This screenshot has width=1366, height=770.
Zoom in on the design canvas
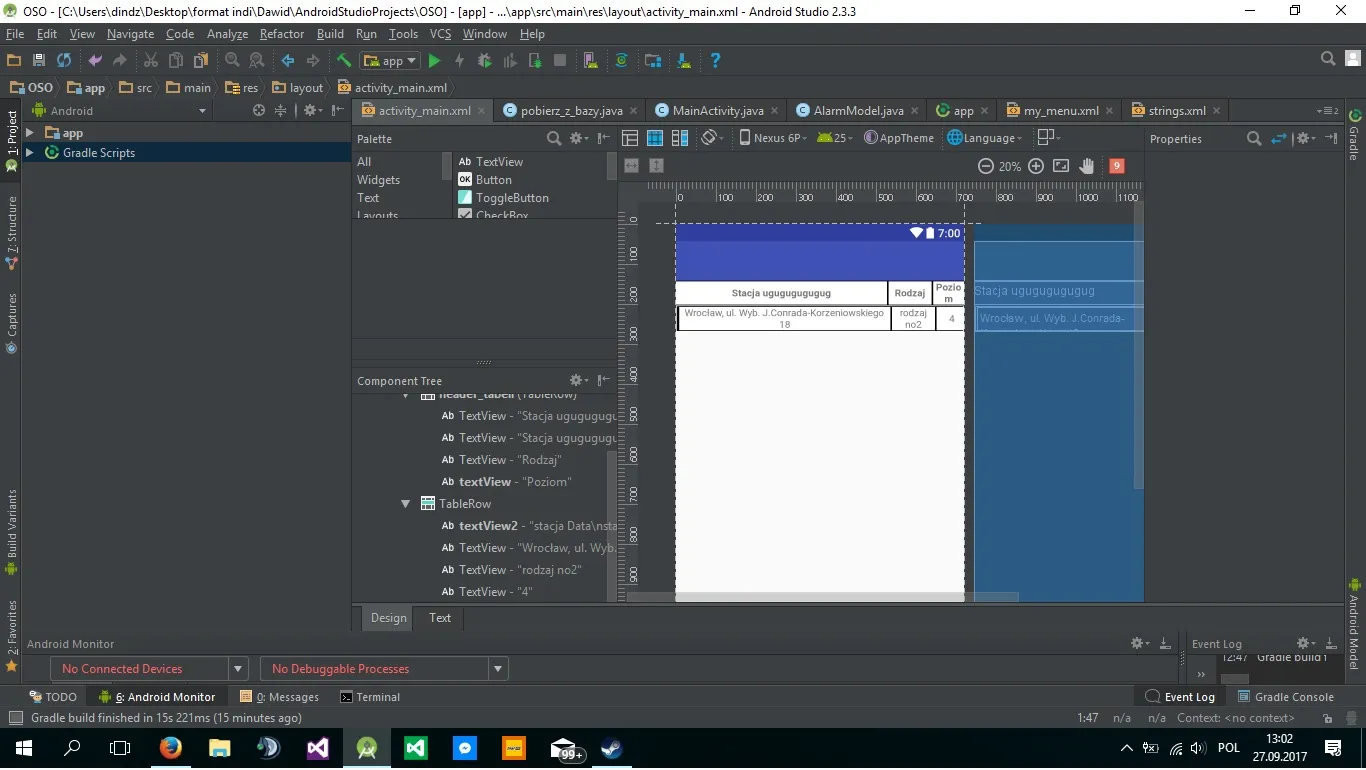pyautogui.click(x=1036, y=166)
